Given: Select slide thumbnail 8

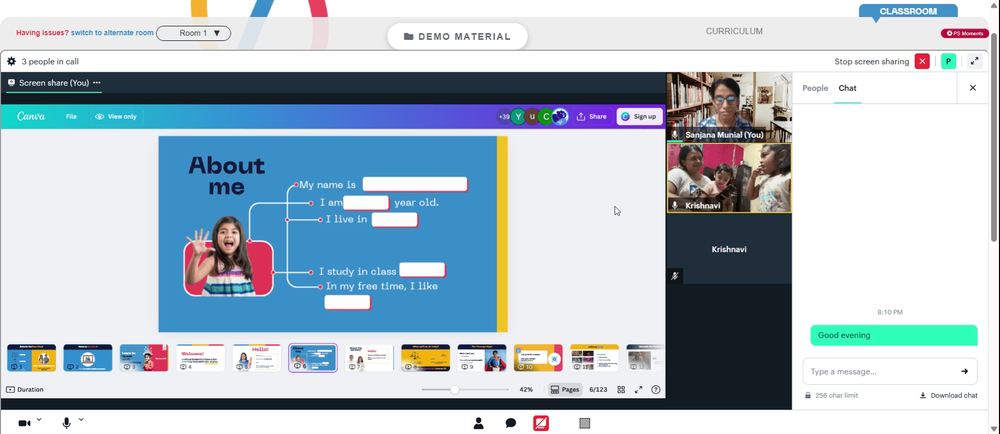Looking at the screenshot, I should pyautogui.click(x=425, y=358).
